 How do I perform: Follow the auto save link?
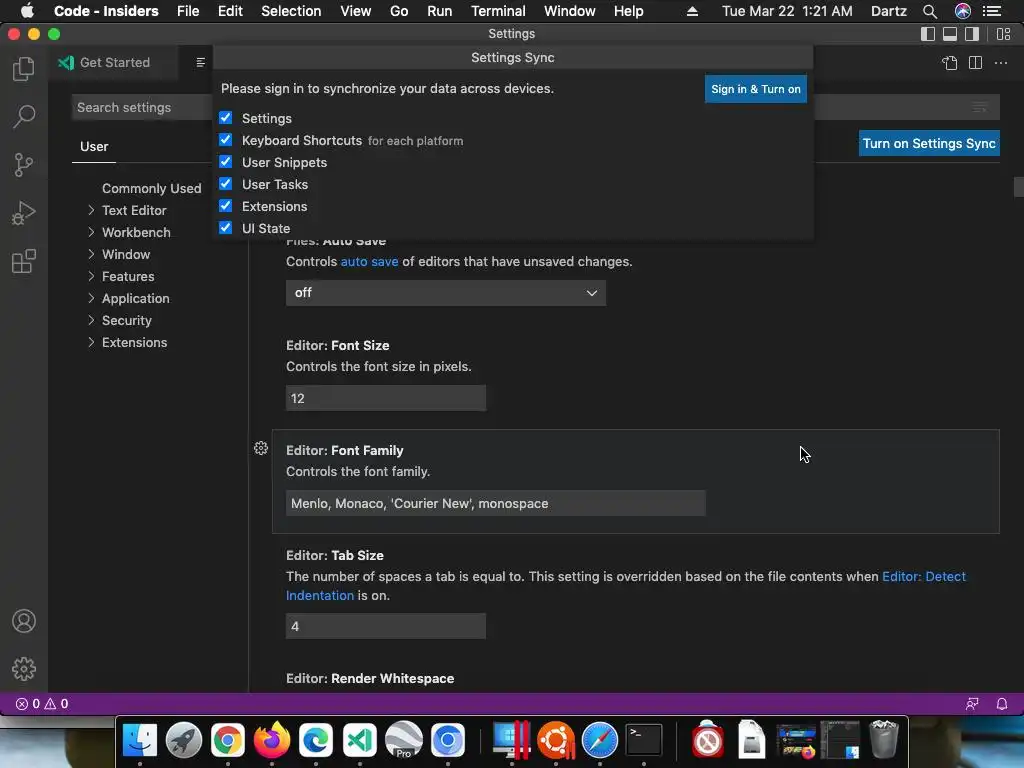(369, 261)
